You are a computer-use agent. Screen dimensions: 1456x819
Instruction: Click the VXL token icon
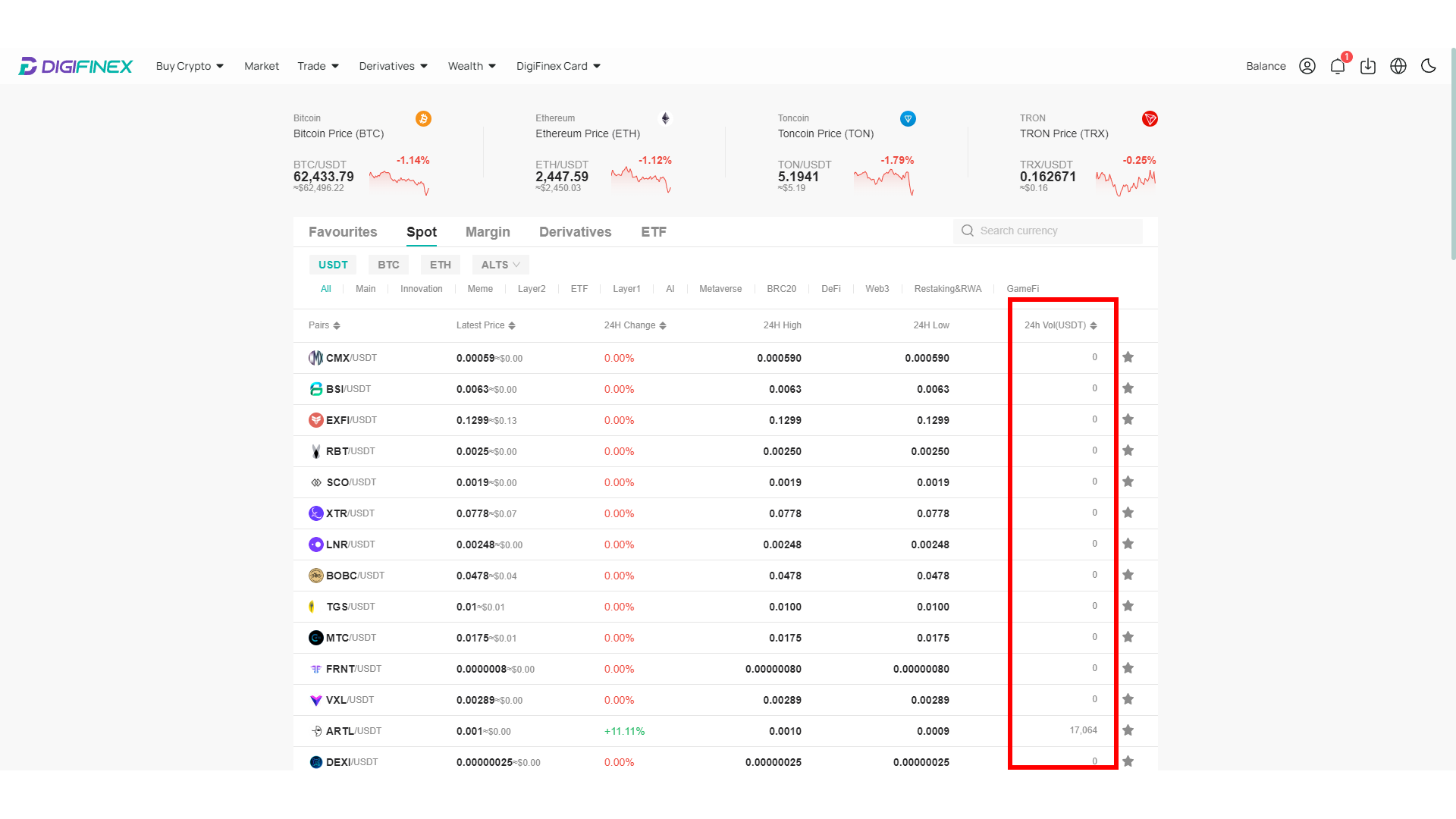(316, 700)
